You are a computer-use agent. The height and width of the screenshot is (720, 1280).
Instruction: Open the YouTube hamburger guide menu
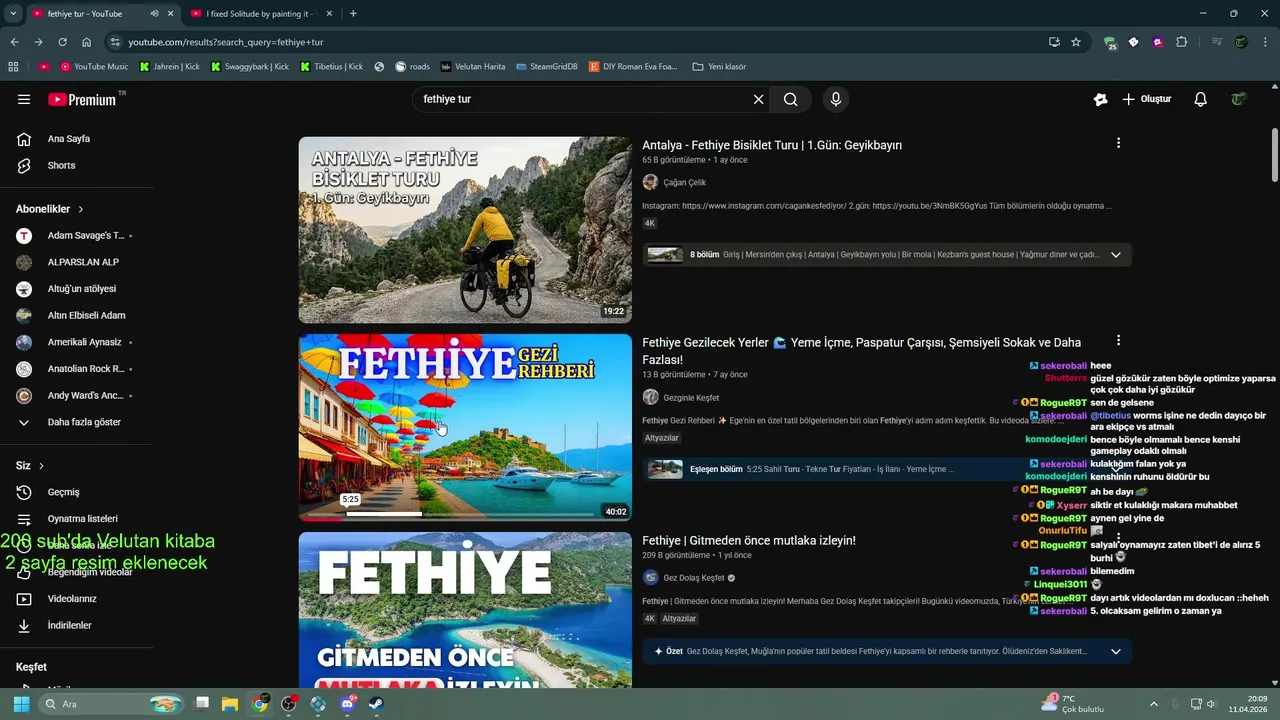(x=24, y=99)
